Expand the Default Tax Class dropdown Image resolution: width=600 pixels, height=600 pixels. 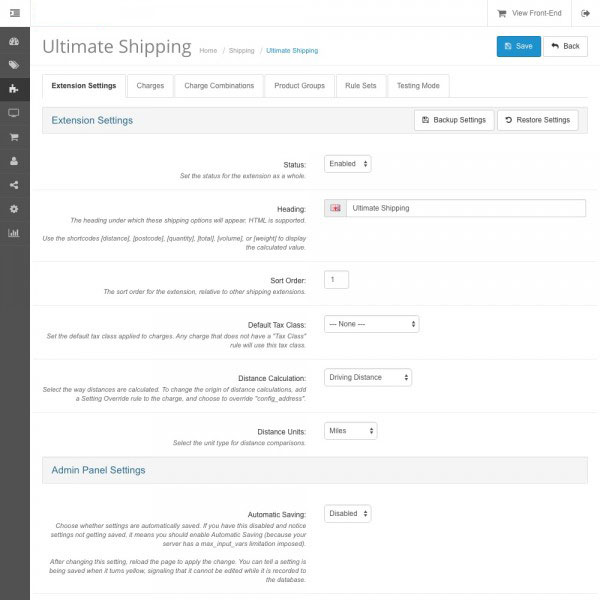tap(371, 324)
